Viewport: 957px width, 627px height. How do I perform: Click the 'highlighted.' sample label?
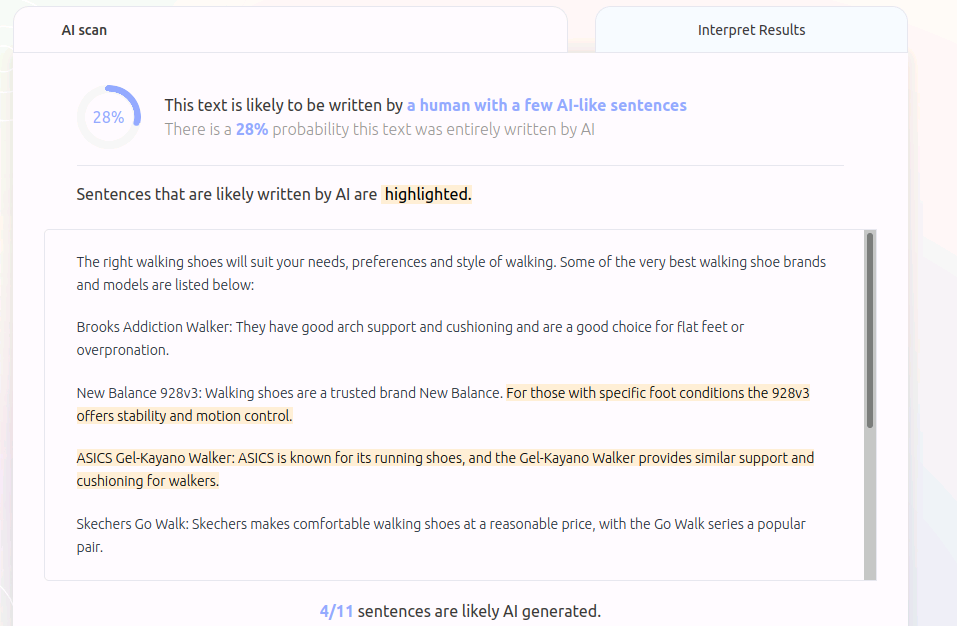tap(427, 194)
